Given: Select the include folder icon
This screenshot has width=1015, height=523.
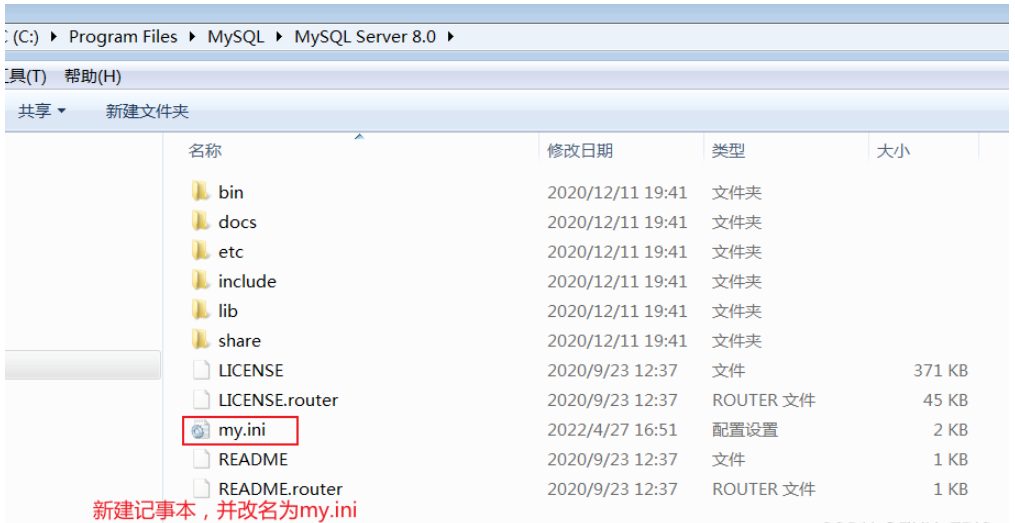Looking at the screenshot, I should point(201,281).
